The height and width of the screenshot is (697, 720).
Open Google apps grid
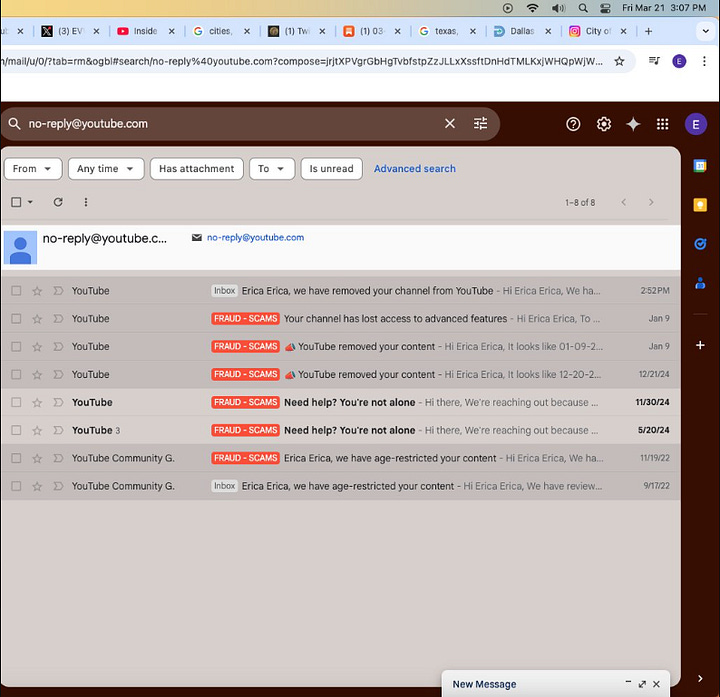[662, 124]
